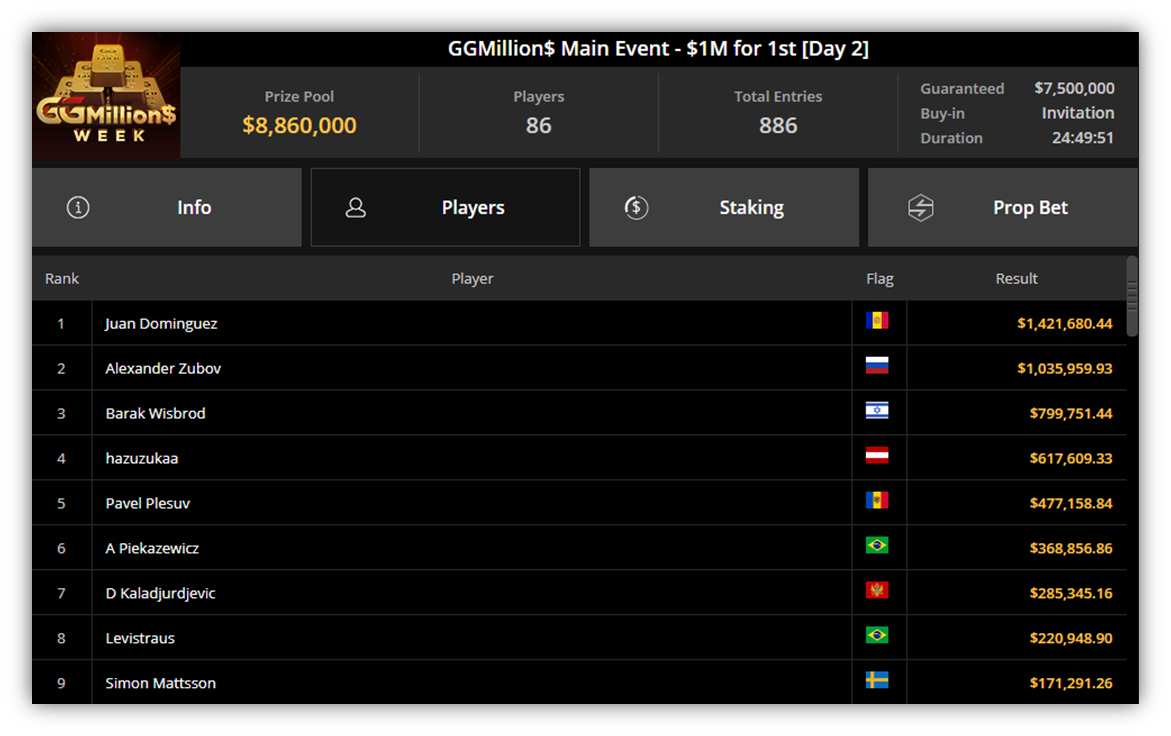The image size is (1171, 736).
Task: Select player row hazuzukaa
Action: tap(579, 458)
